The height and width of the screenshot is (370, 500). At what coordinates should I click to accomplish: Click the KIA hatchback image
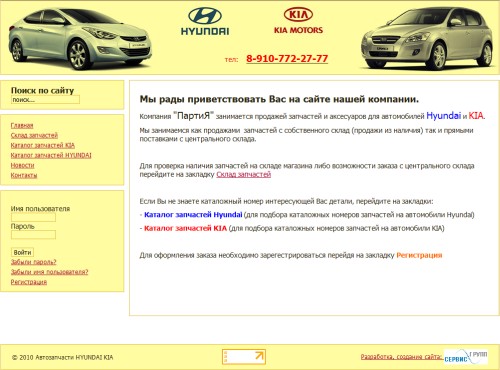tap(427, 38)
